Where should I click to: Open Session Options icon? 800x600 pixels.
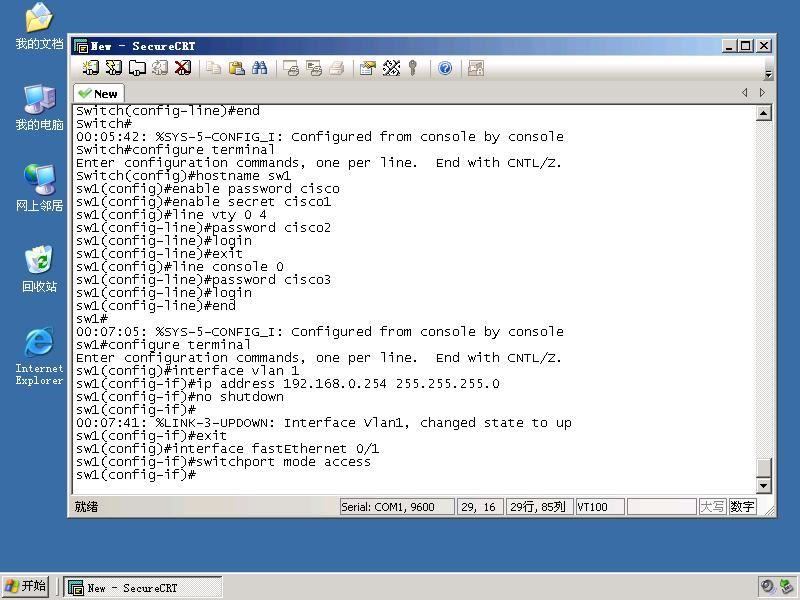367,68
